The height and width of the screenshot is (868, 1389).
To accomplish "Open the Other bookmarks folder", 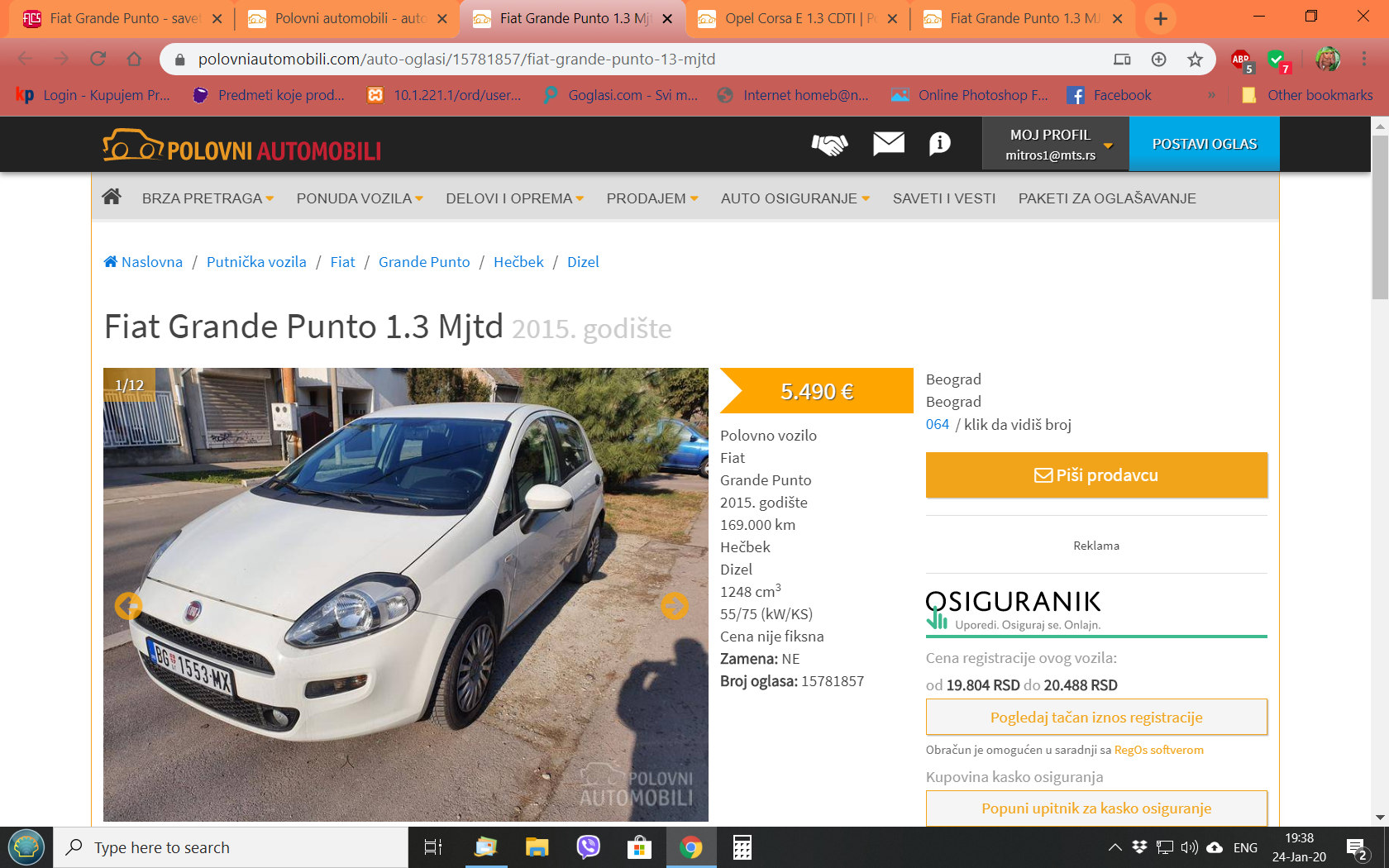I will 1307,95.
